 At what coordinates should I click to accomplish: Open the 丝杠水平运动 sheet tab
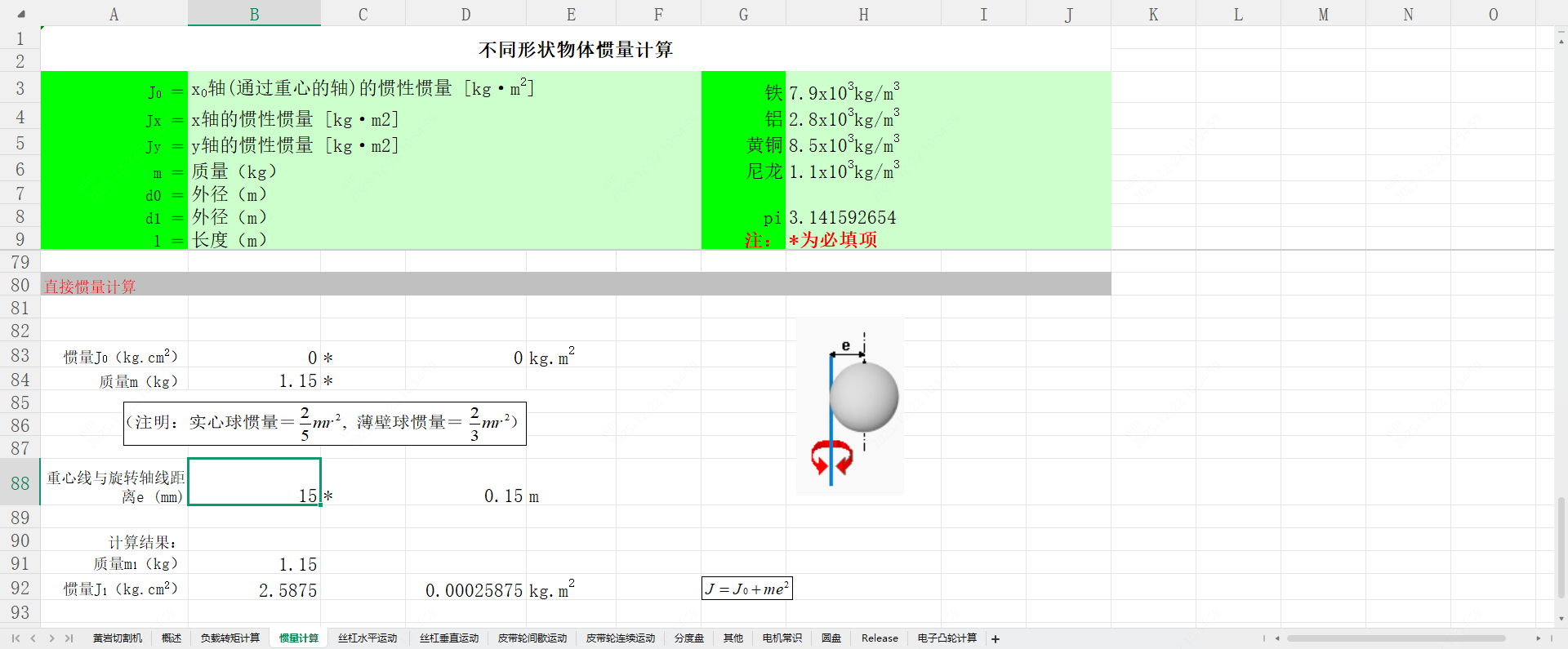click(x=367, y=638)
